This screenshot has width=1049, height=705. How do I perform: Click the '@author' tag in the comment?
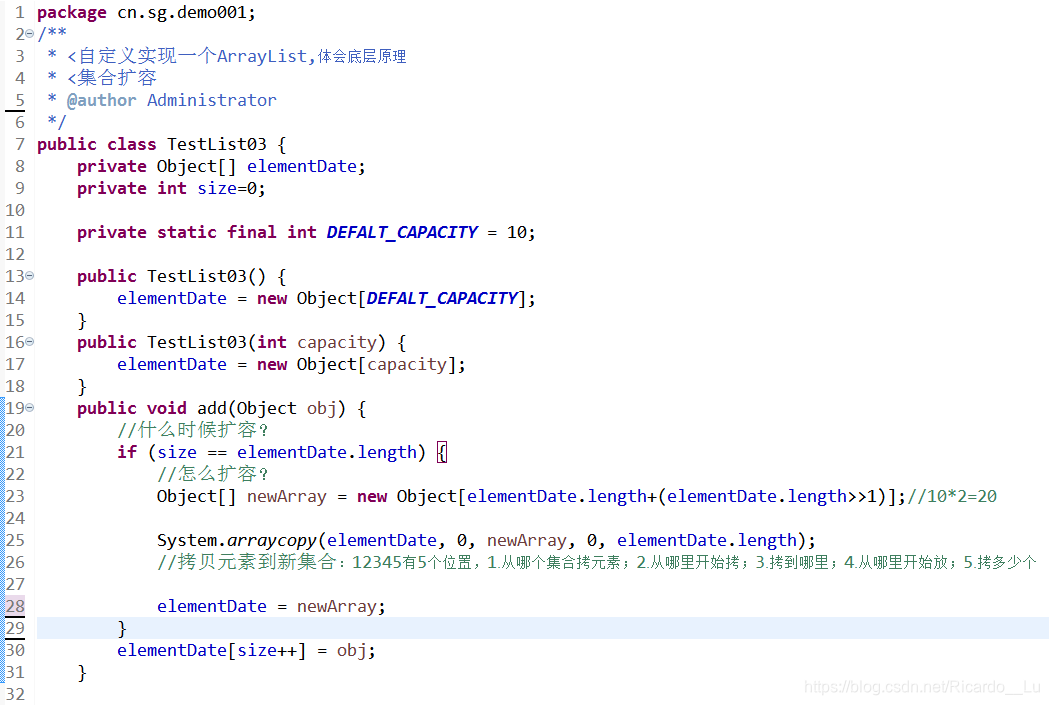[102, 100]
